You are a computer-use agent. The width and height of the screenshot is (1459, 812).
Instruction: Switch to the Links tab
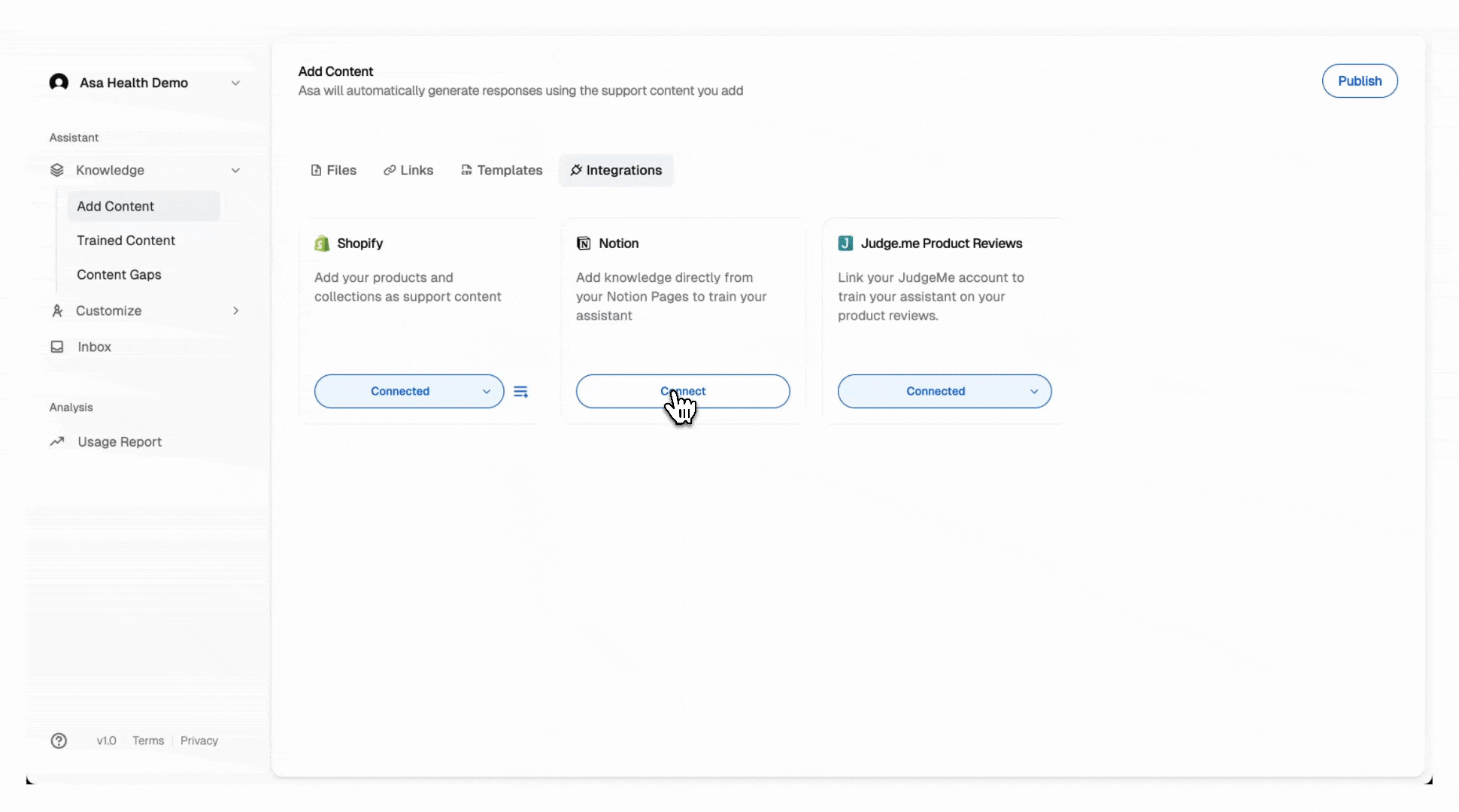(x=408, y=171)
